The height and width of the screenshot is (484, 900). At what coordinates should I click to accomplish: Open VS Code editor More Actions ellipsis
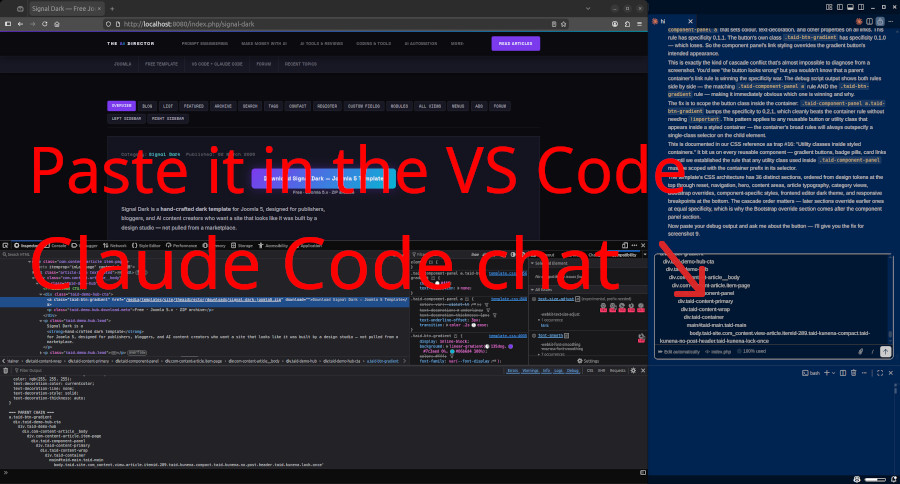pyautogui.click(x=891, y=21)
